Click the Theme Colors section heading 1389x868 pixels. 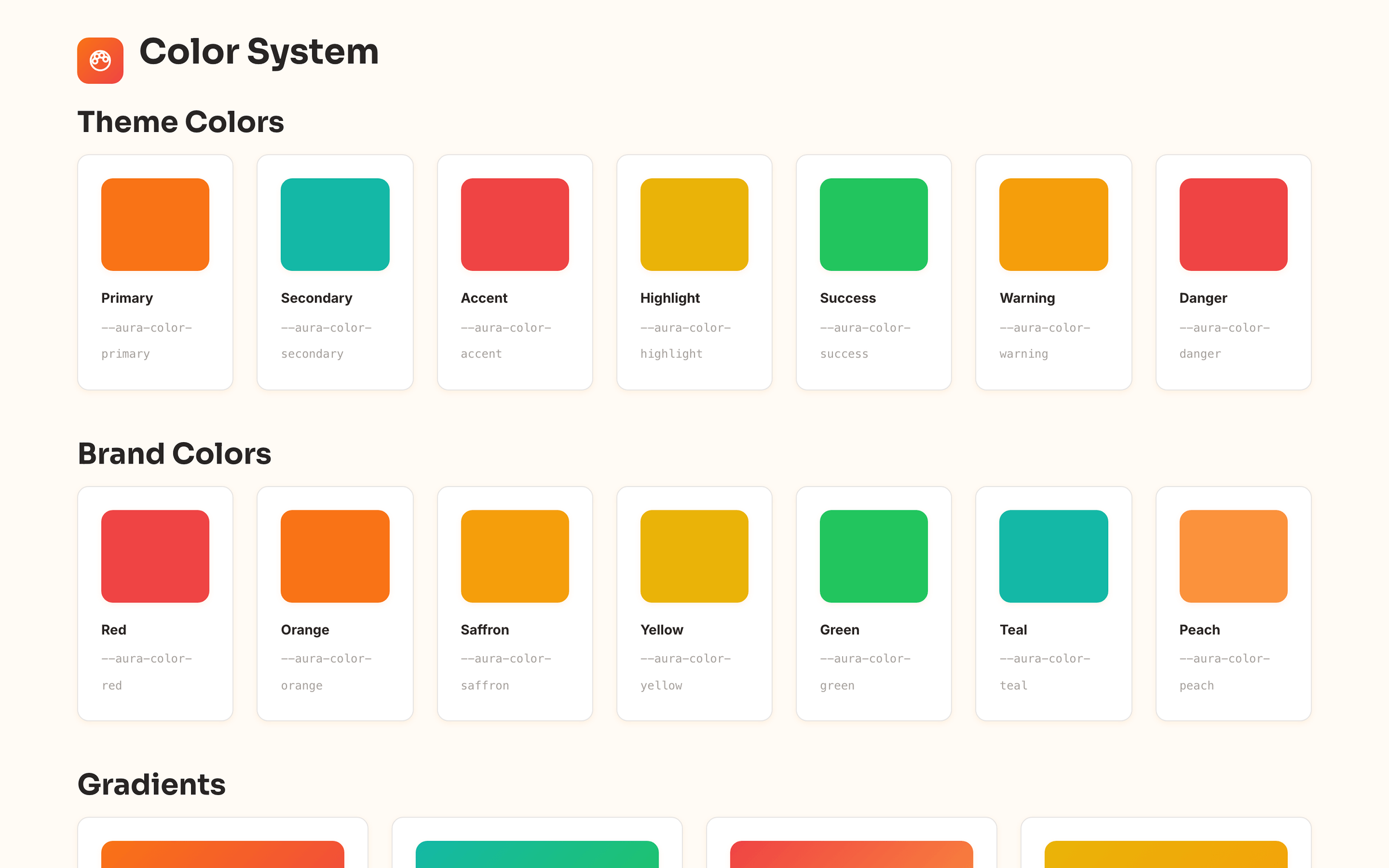click(181, 122)
